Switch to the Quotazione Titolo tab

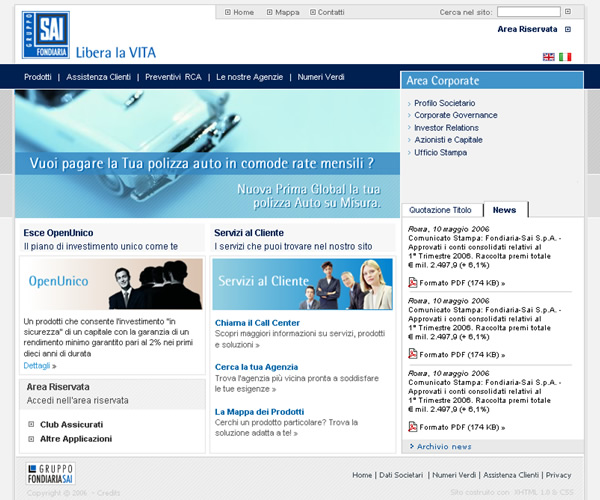442,210
